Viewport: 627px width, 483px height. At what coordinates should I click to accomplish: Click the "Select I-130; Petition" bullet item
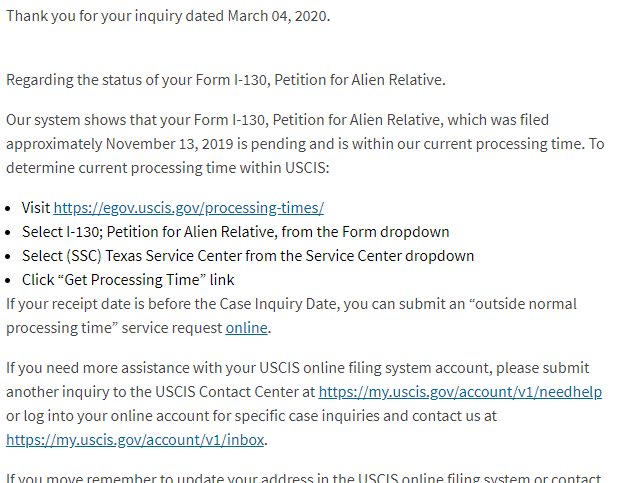coord(236,232)
